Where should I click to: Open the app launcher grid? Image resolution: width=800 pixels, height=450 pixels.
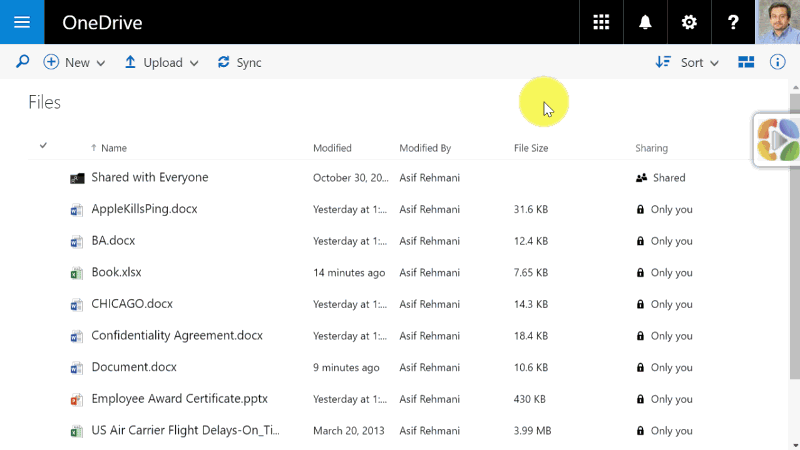coord(601,22)
